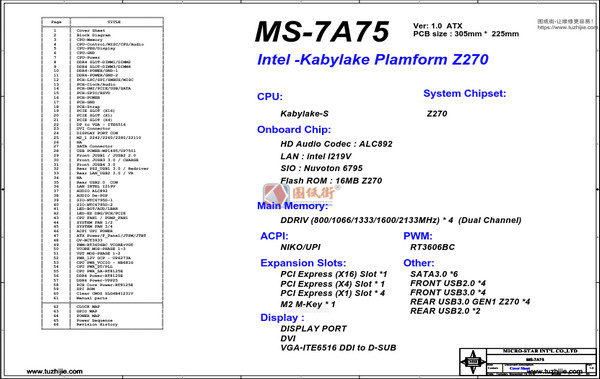Viewport: 600px width, 379px height.
Task: Click 'Intel -Kabylake Plamform Z270' blue subtitle
Action: click(x=373, y=59)
